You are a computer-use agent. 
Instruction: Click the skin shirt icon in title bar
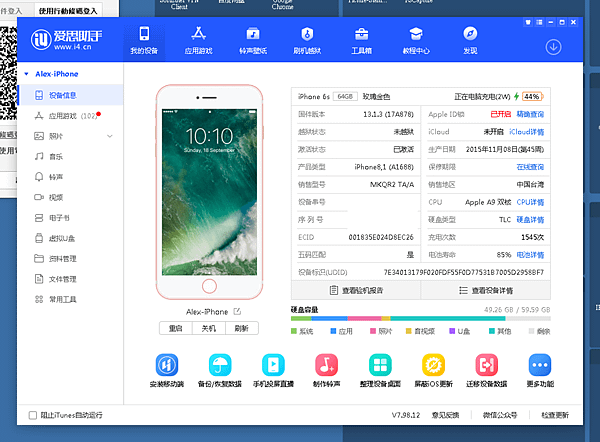coord(528,22)
